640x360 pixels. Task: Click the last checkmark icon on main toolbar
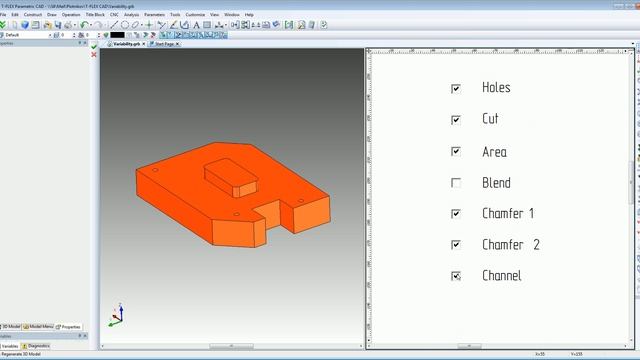[324, 25]
